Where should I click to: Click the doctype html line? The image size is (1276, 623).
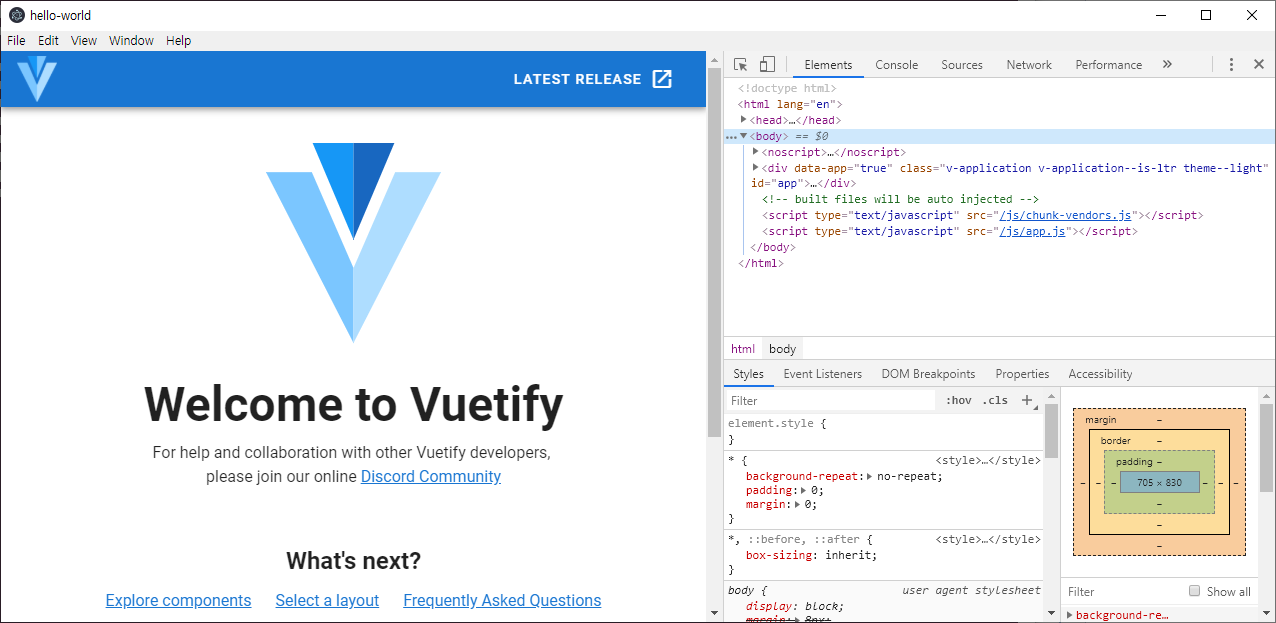tap(787, 88)
